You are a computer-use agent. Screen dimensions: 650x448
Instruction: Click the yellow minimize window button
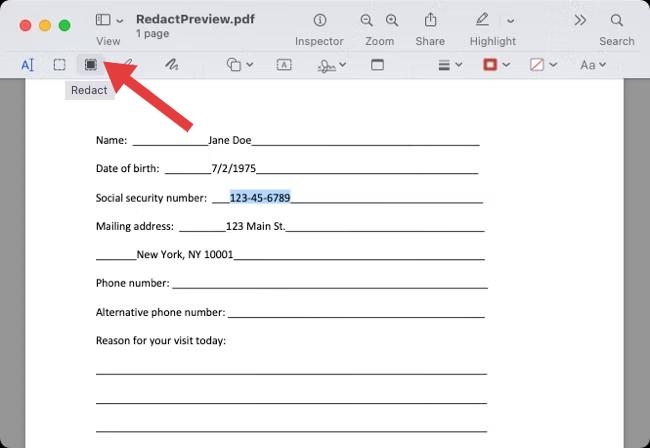click(x=45, y=26)
